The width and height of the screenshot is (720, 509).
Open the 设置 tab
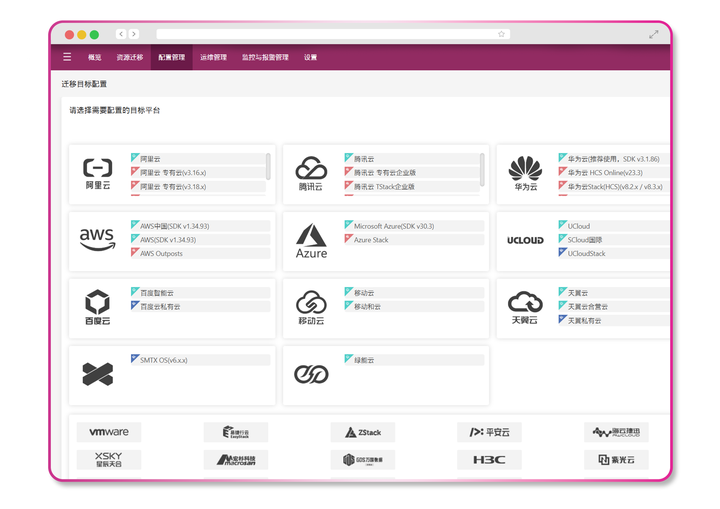(310, 57)
